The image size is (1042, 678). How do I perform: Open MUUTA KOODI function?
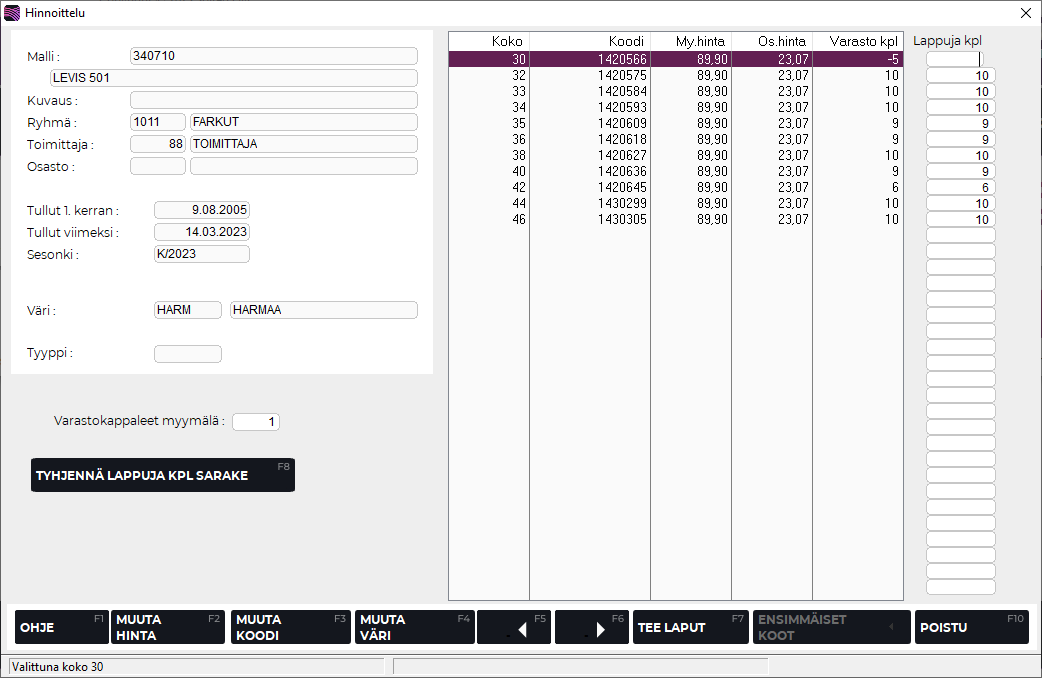[x=290, y=627]
